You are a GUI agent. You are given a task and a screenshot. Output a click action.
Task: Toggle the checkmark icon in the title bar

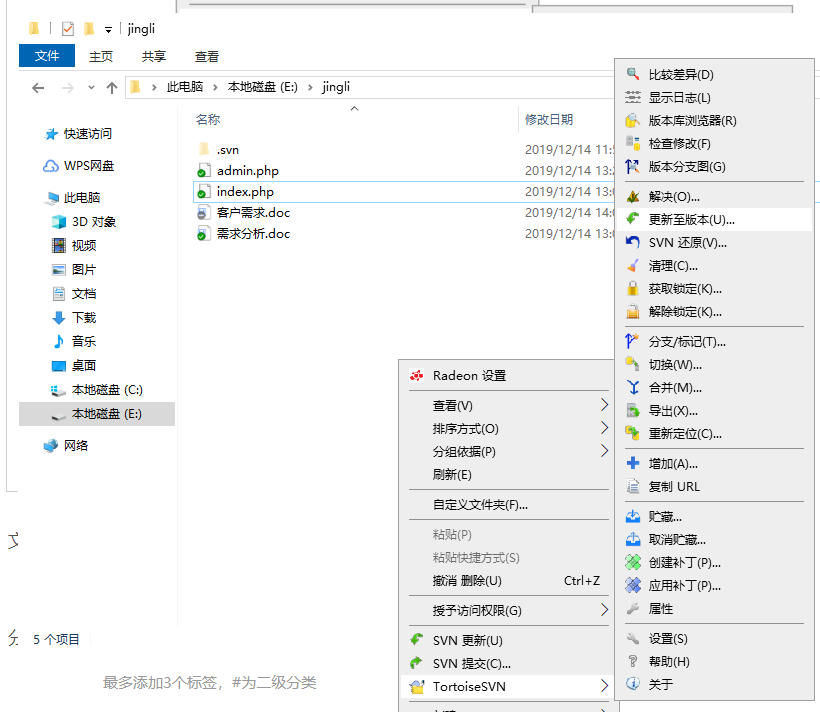pyautogui.click(x=67, y=29)
